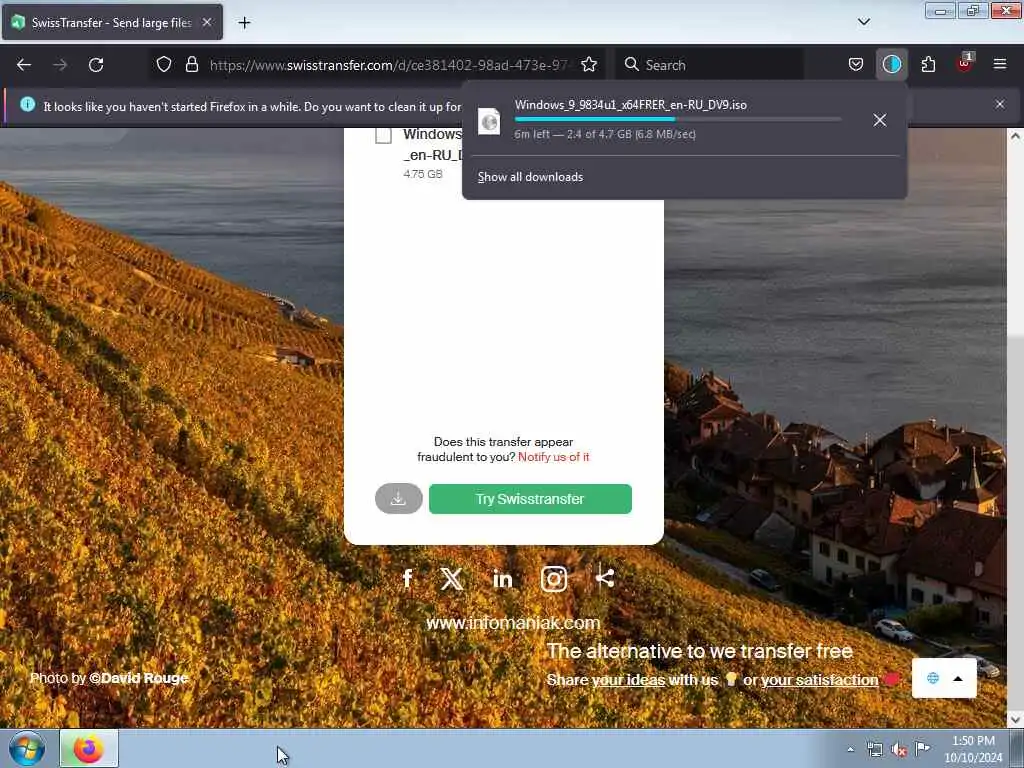Screen dimensions: 1024x768
Task: Select the SwissTransfer - Send large files tab
Action: click(x=112, y=22)
